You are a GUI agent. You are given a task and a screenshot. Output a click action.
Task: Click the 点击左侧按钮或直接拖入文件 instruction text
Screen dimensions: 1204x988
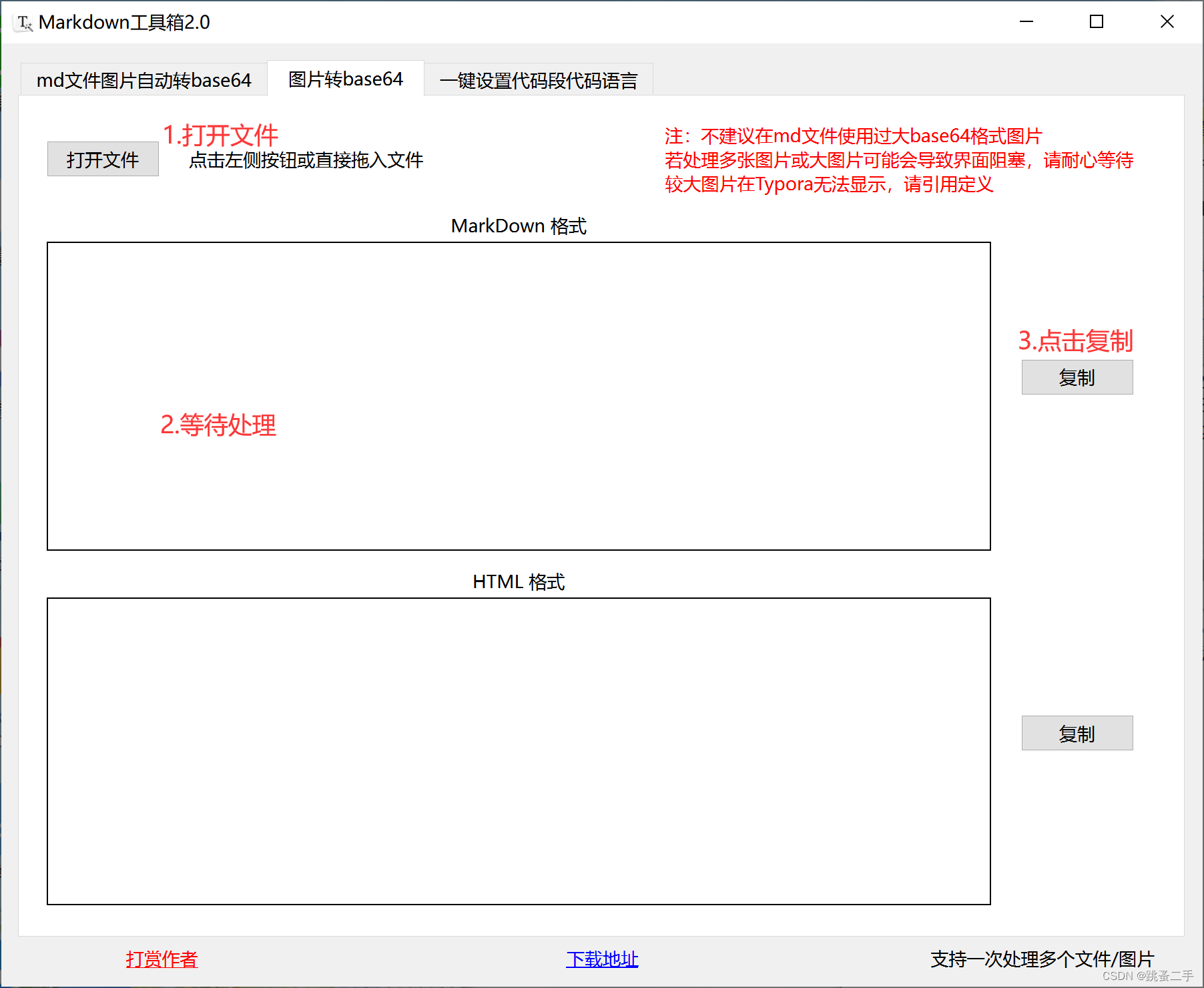(306, 160)
